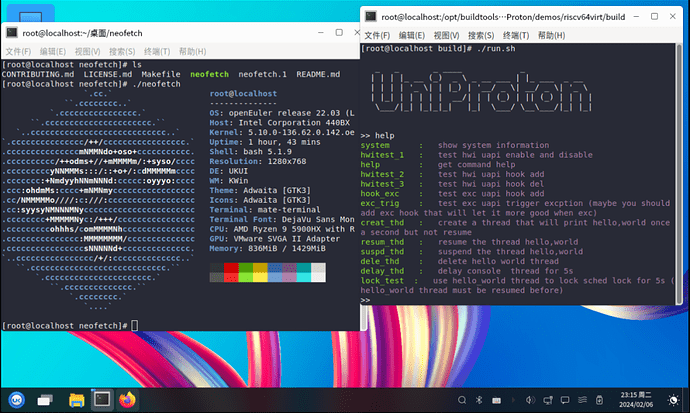The width and height of the screenshot is (690, 413).
Task: Open the clock showing 23:15 in taskbar
Action: pyautogui.click(x=637, y=399)
